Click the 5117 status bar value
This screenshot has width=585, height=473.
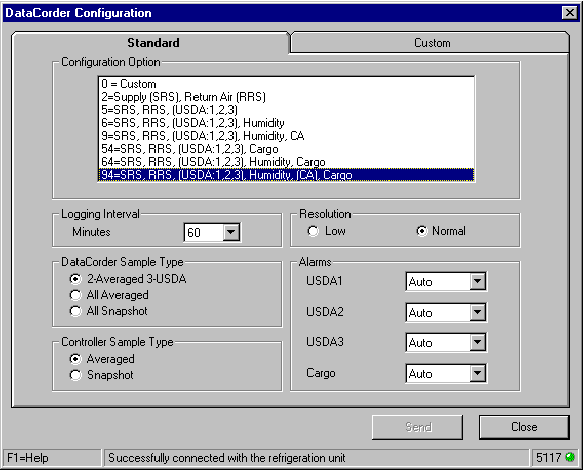[548, 458]
